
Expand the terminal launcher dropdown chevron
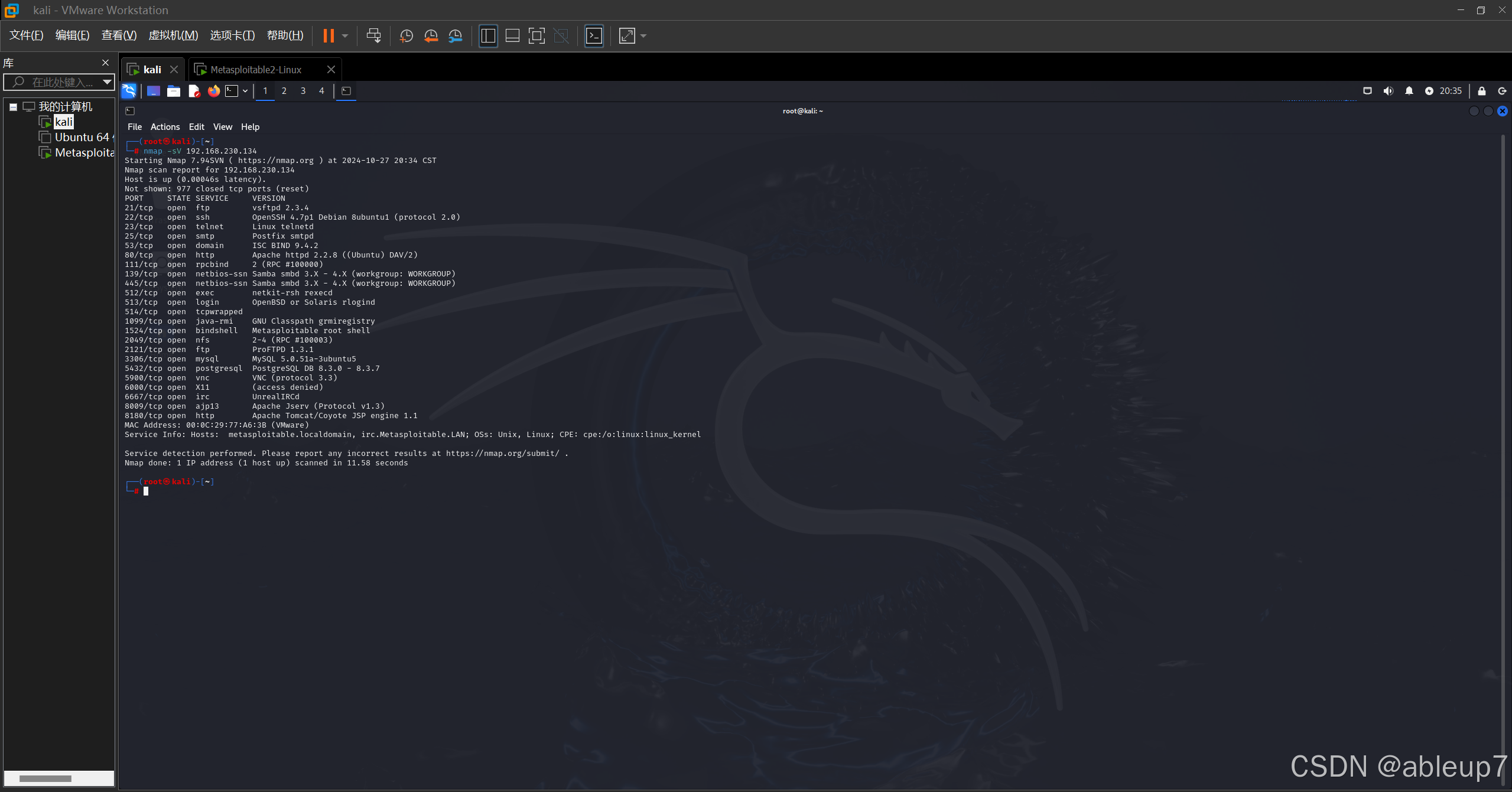coord(245,91)
